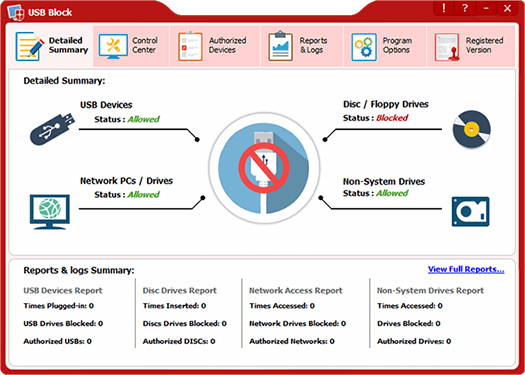The width and height of the screenshot is (525, 375).
Task: Click the USB flash drive icon
Action: pyautogui.click(x=52, y=129)
